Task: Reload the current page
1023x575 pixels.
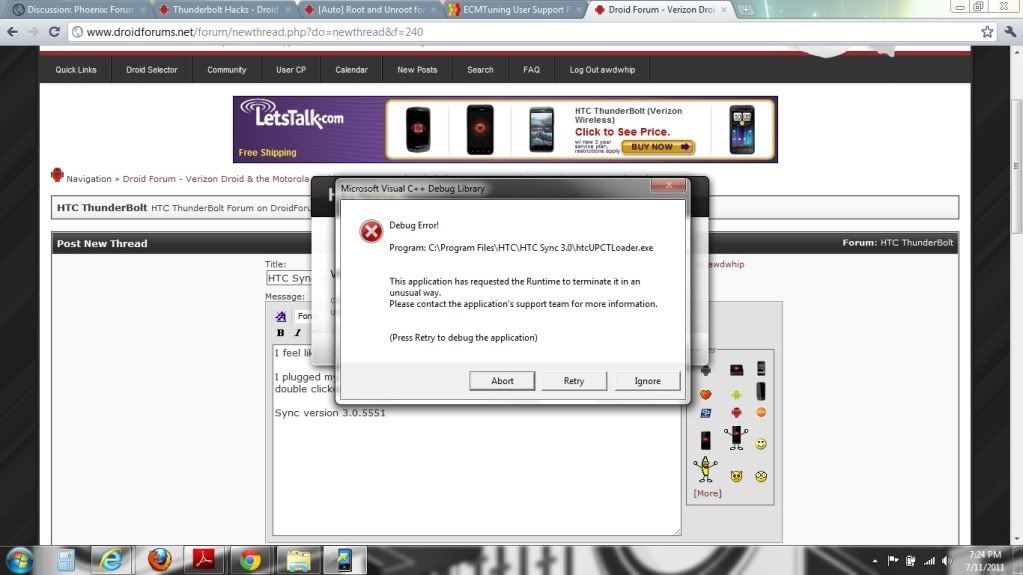Action: tap(54, 31)
